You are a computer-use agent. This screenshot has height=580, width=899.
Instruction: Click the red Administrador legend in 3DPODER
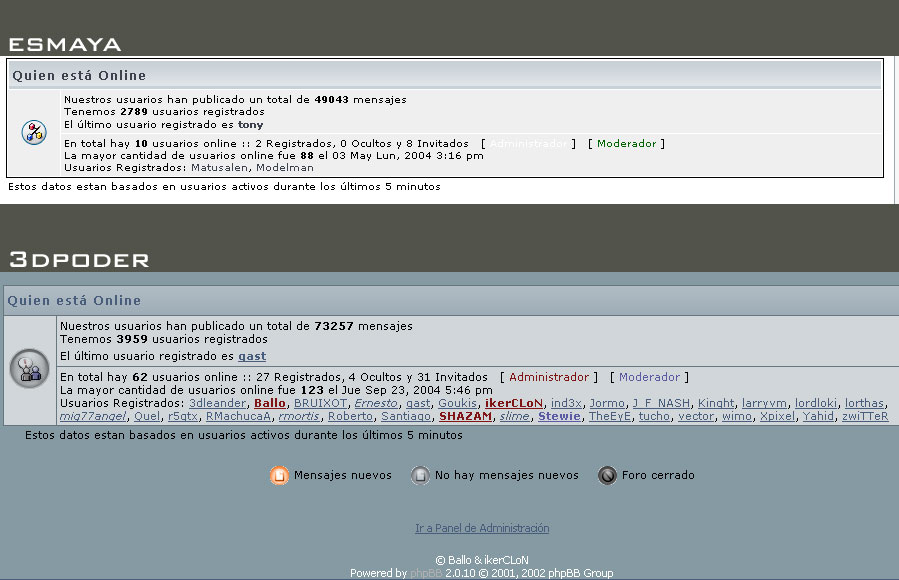point(549,377)
